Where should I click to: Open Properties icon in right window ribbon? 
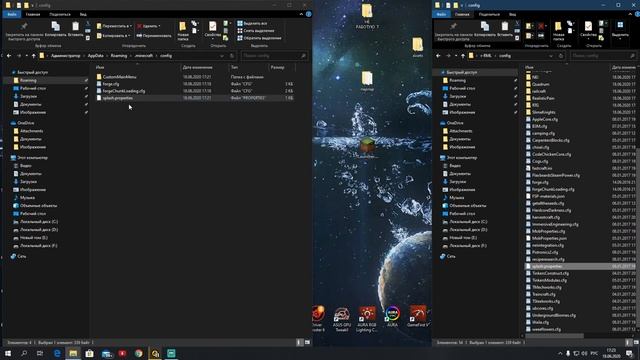588,27
